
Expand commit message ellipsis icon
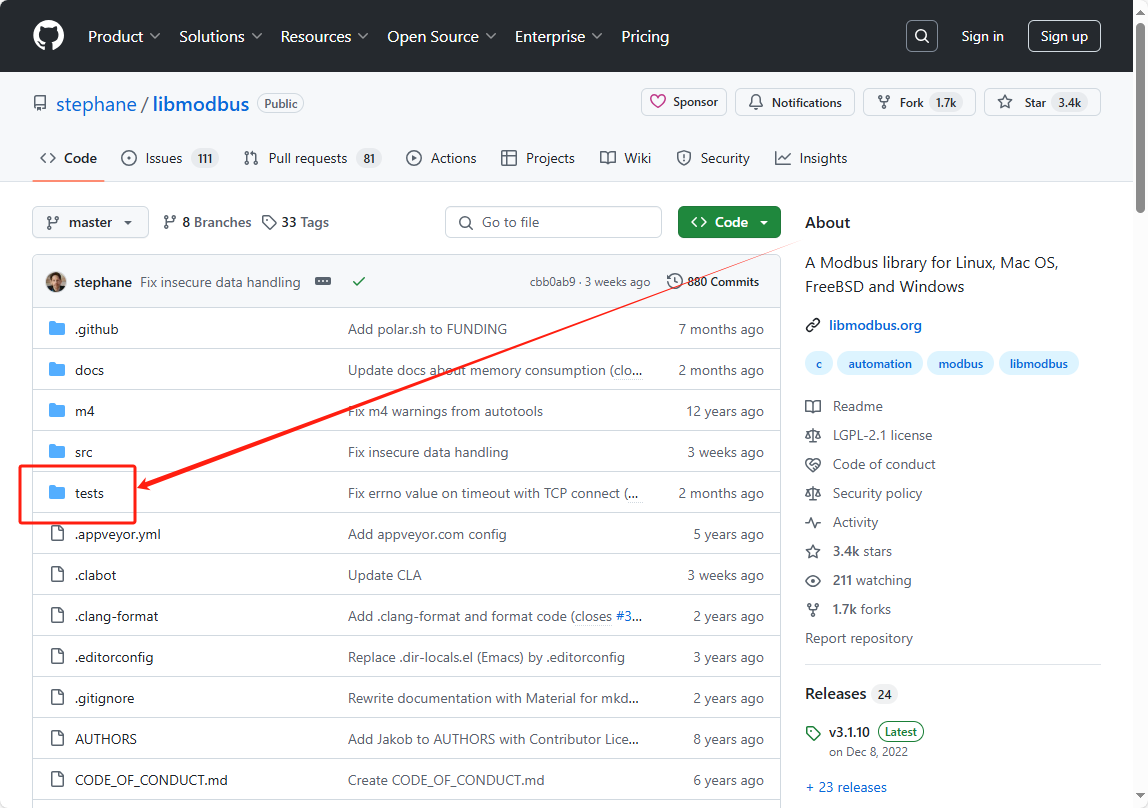322,282
